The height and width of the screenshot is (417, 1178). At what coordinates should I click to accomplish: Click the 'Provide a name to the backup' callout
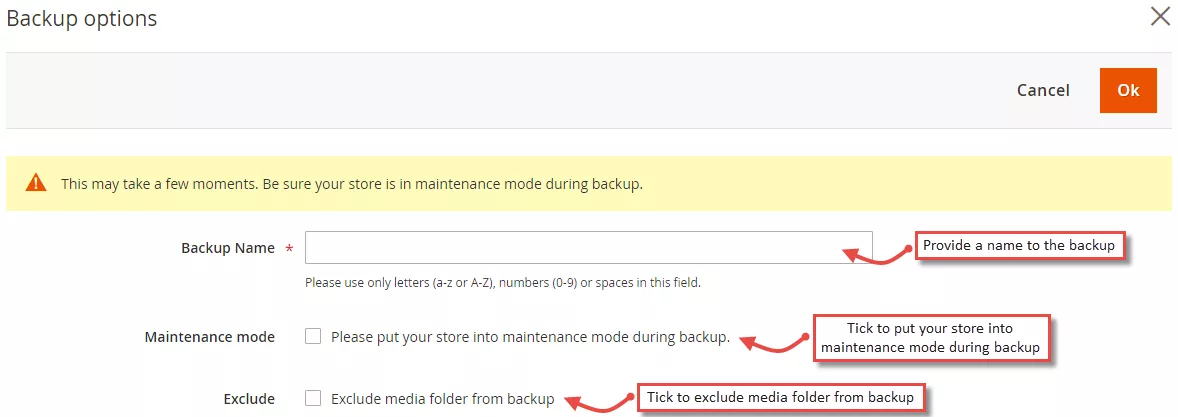pos(1018,245)
